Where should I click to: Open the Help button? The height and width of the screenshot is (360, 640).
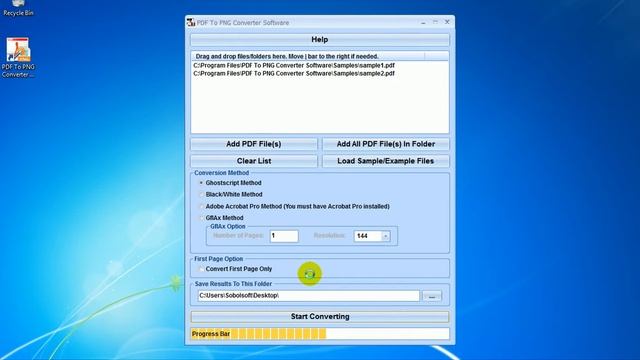pos(320,40)
